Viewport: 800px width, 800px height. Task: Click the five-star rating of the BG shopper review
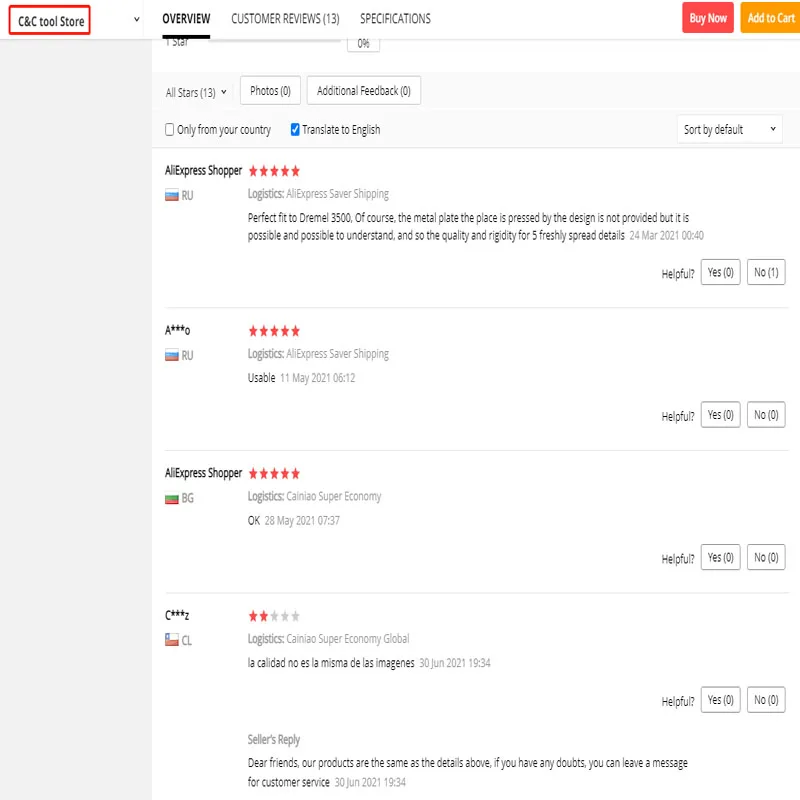(274, 473)
